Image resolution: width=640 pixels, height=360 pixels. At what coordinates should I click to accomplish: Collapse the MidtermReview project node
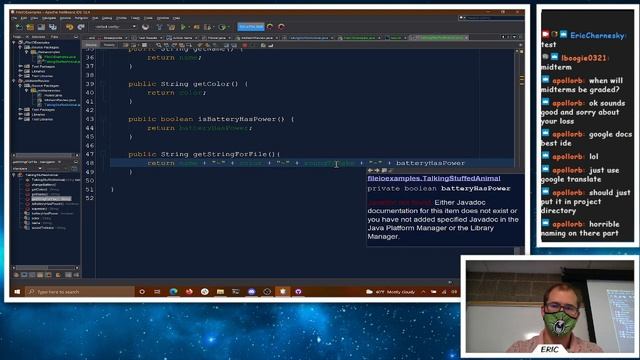(14, 81)
